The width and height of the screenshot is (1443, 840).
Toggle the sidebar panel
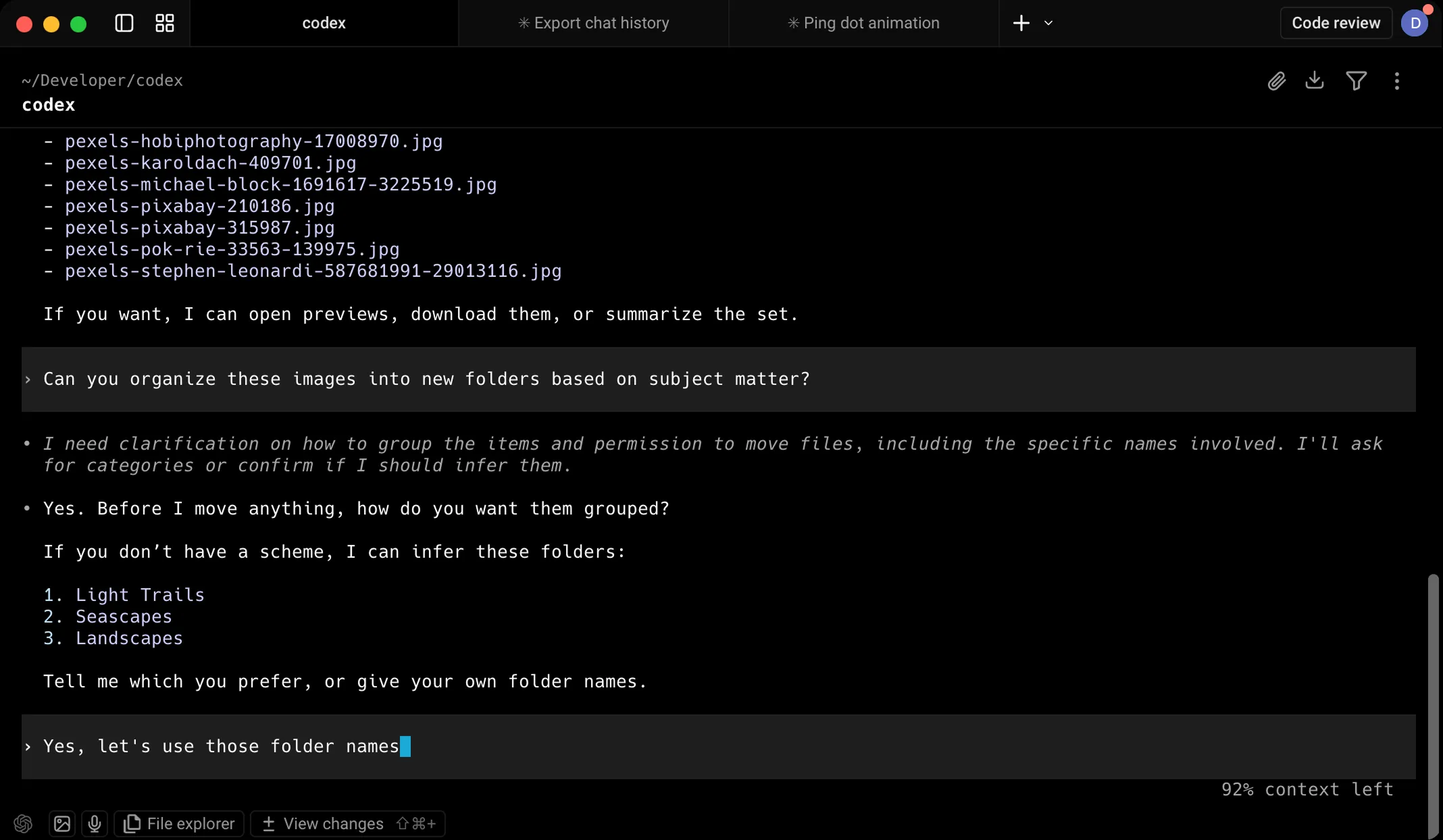pyautogui.click(x=124, y=22)
